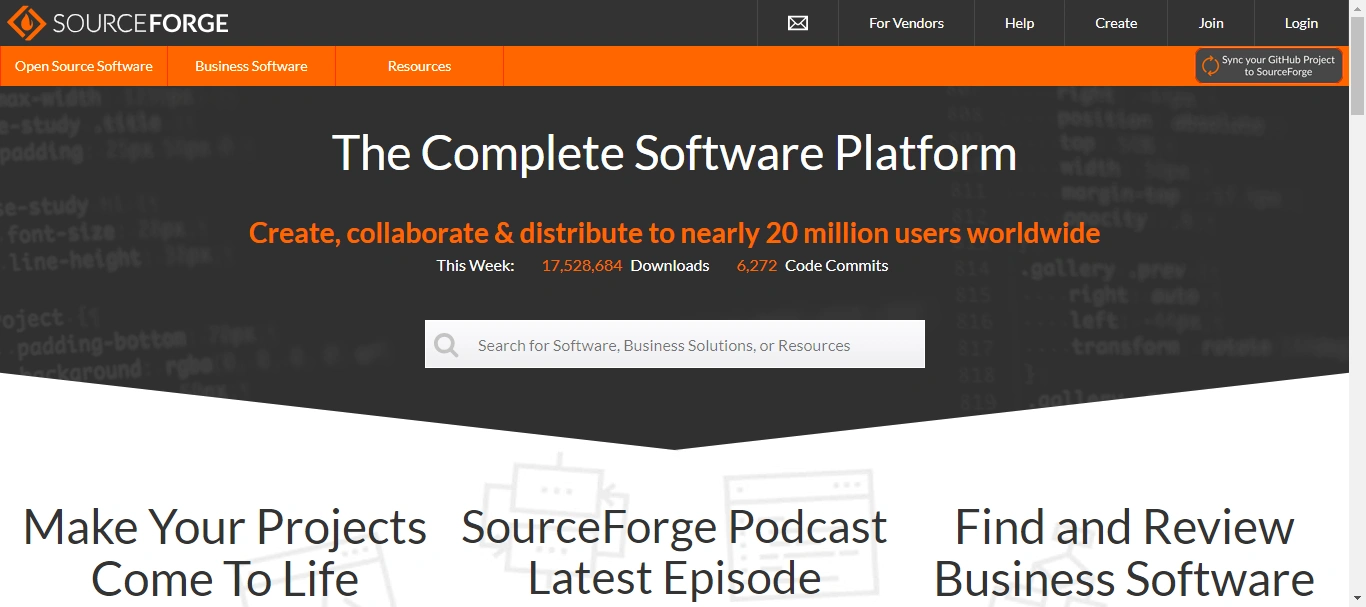The image size is (1366, 607).
Task: Select the Resources tab
Action: click(419, 66)
